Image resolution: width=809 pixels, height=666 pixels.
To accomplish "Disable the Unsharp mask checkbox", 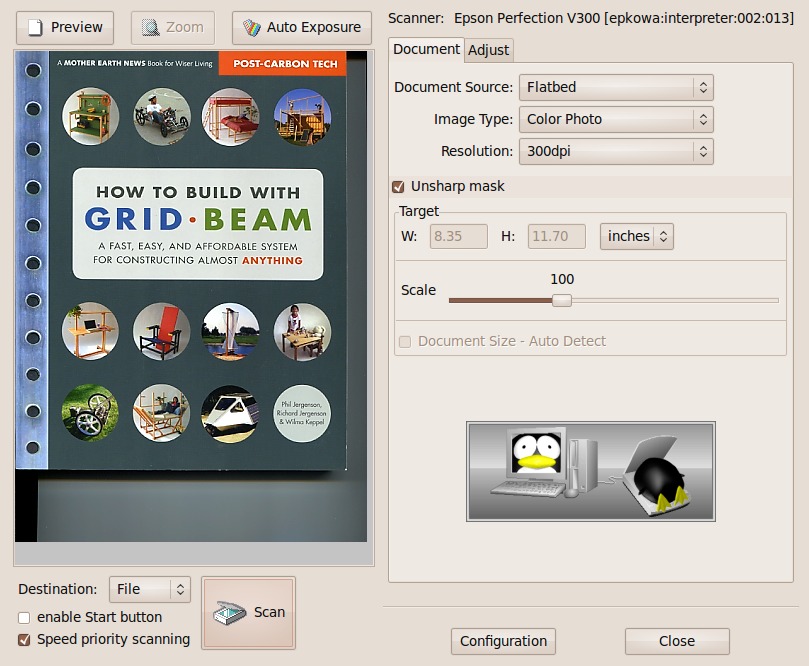I will [398, 187].
